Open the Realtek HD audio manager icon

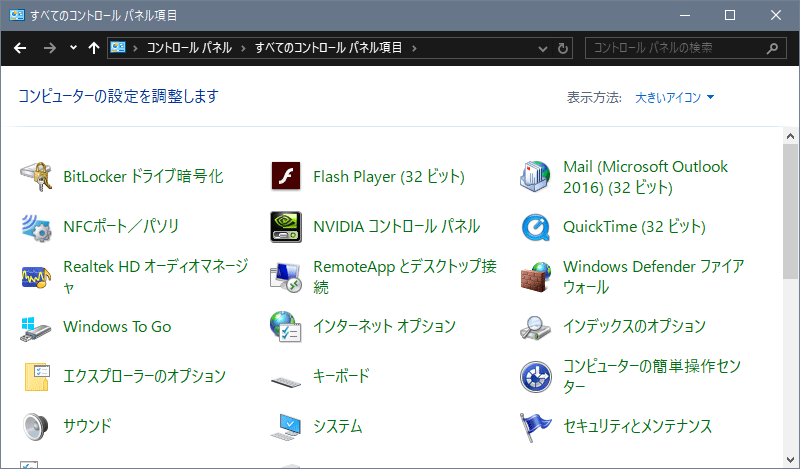pyautogui.click(x=36, y=277)
